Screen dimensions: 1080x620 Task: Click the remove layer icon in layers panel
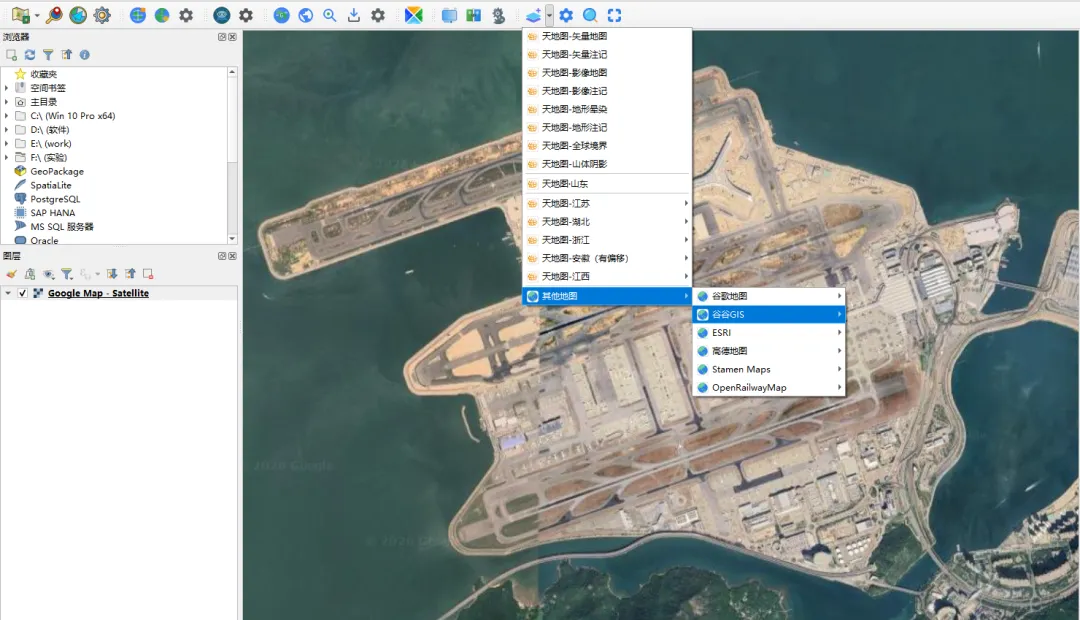tap(148, 273)
